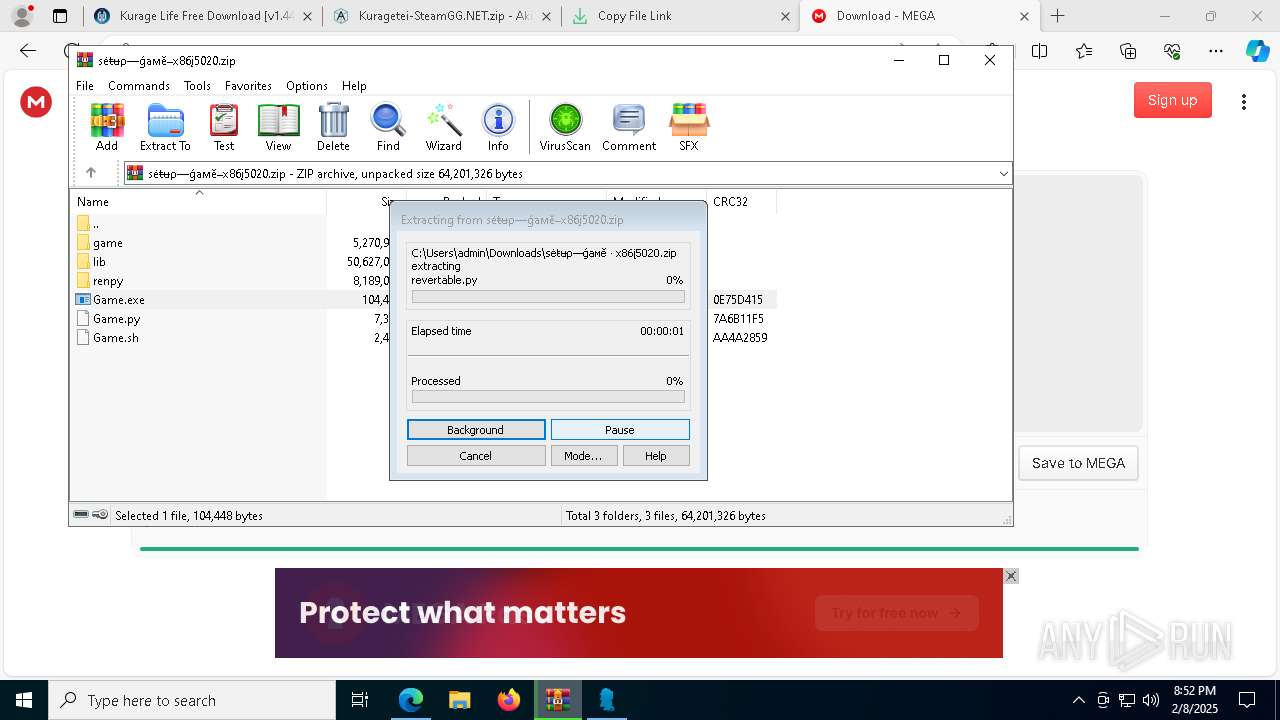The height and width of the screenshot is (720, 1280).
Task: Switch to Copy File Link tab
Action: click(x=680, y=16)
